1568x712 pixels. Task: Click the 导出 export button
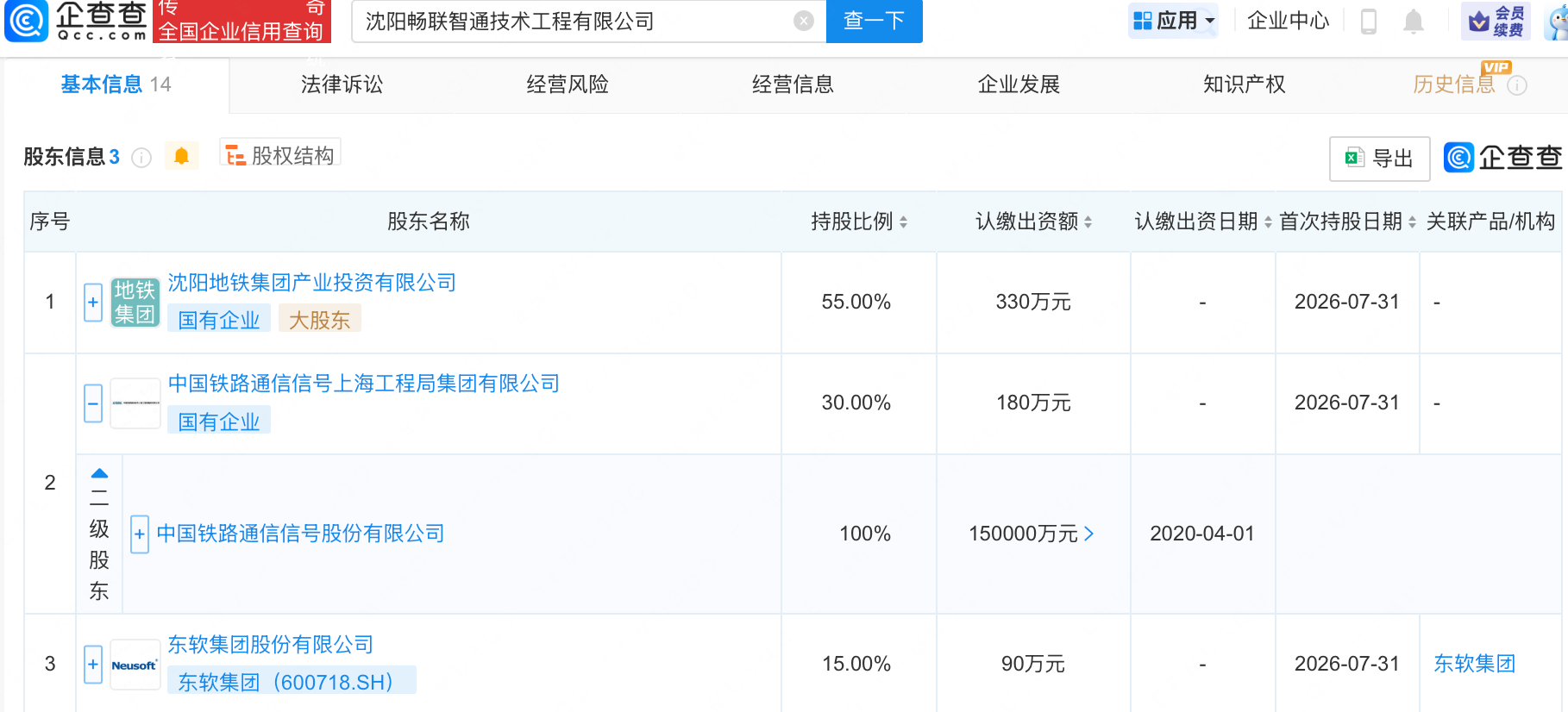click(x=1379, y=159)
